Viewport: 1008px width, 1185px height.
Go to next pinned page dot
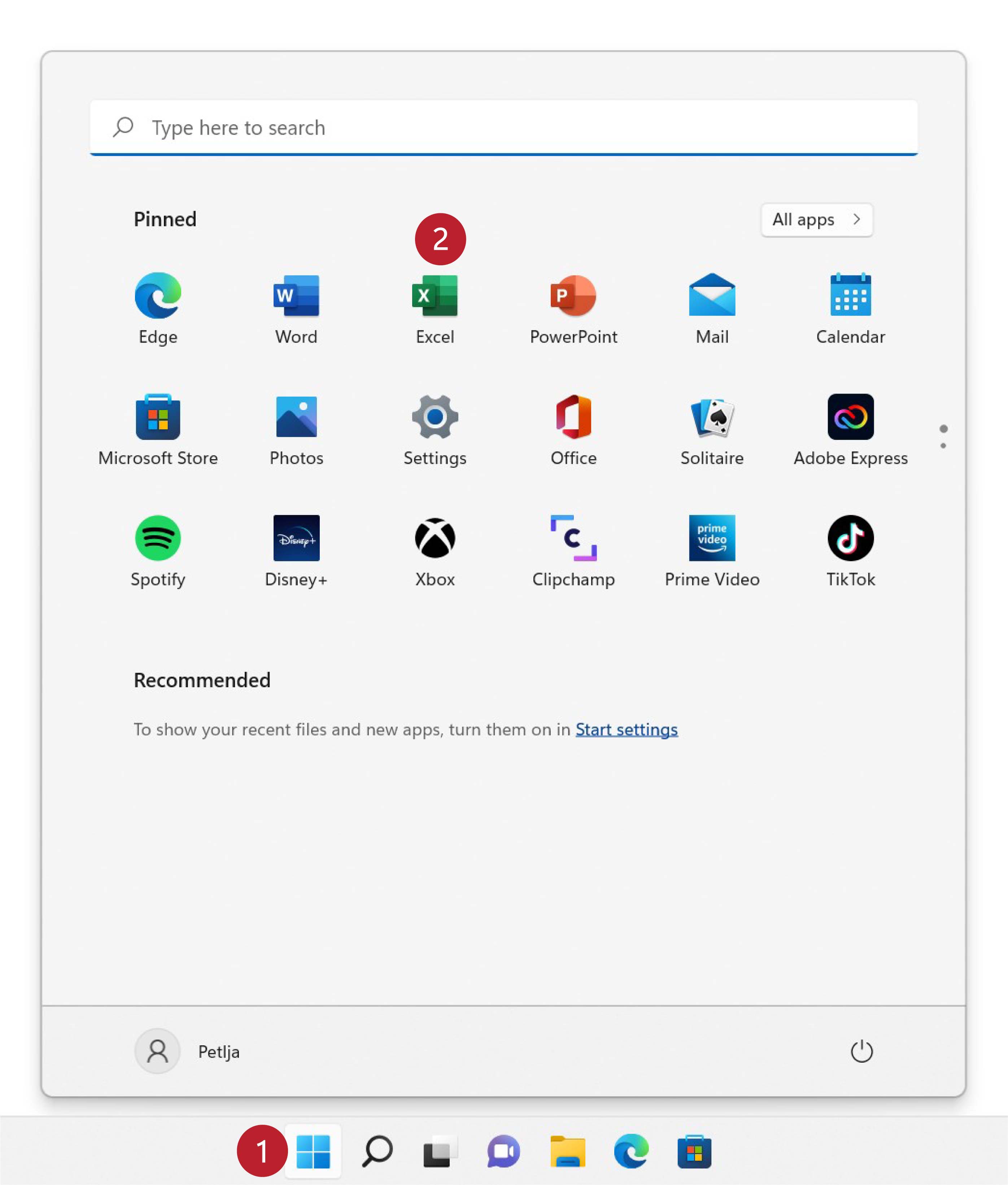(x=943, y=446)
